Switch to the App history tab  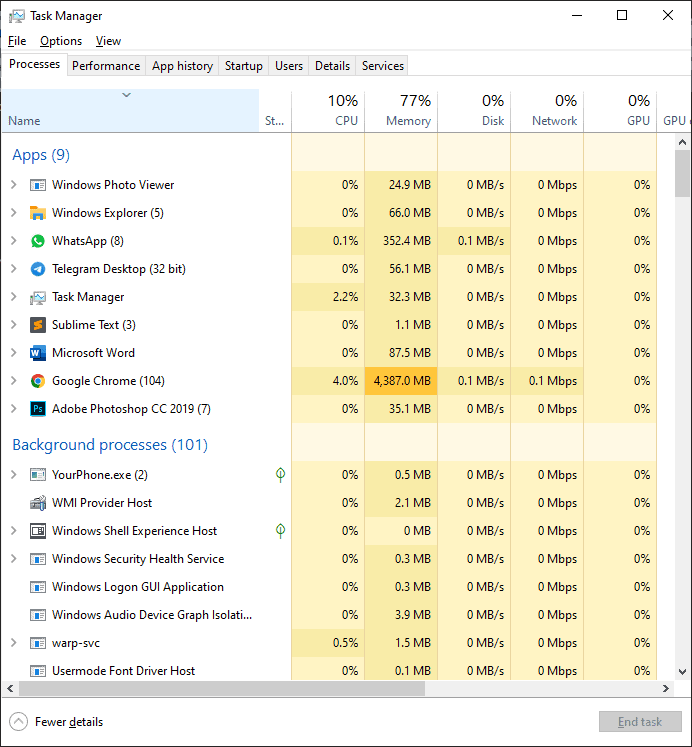coord(182,66)
